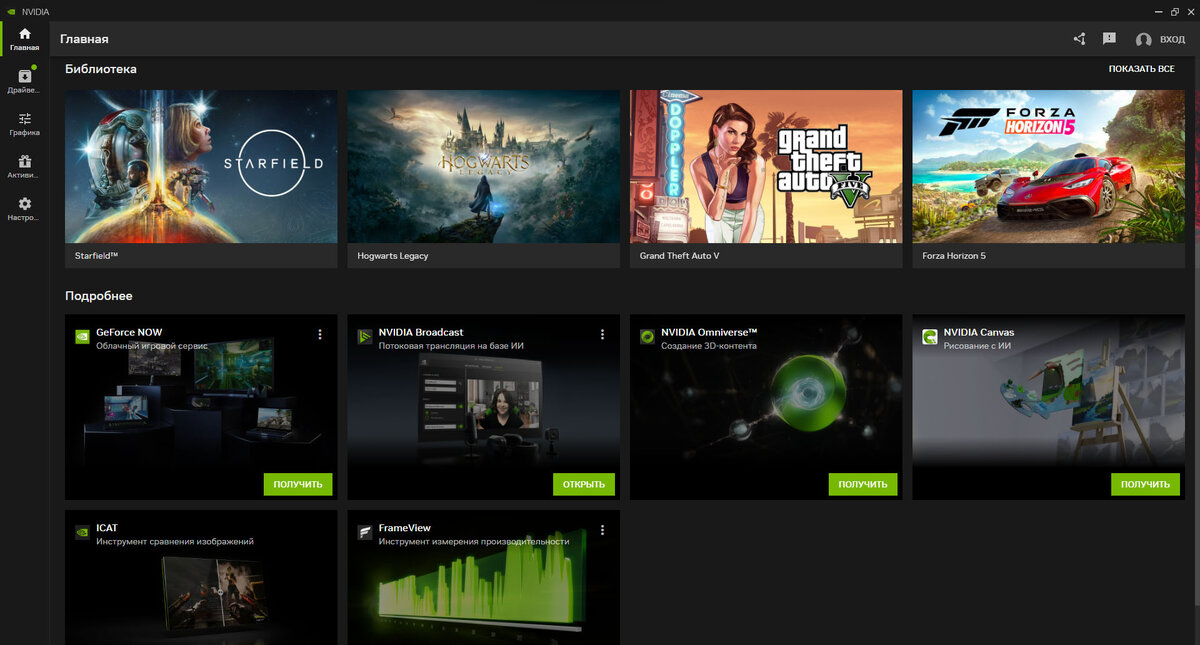Image resolution: width=1200 pixels, height=645 pixels.
Task: Open the Grand Theft Auto V thumbnail
Action: 766,166
